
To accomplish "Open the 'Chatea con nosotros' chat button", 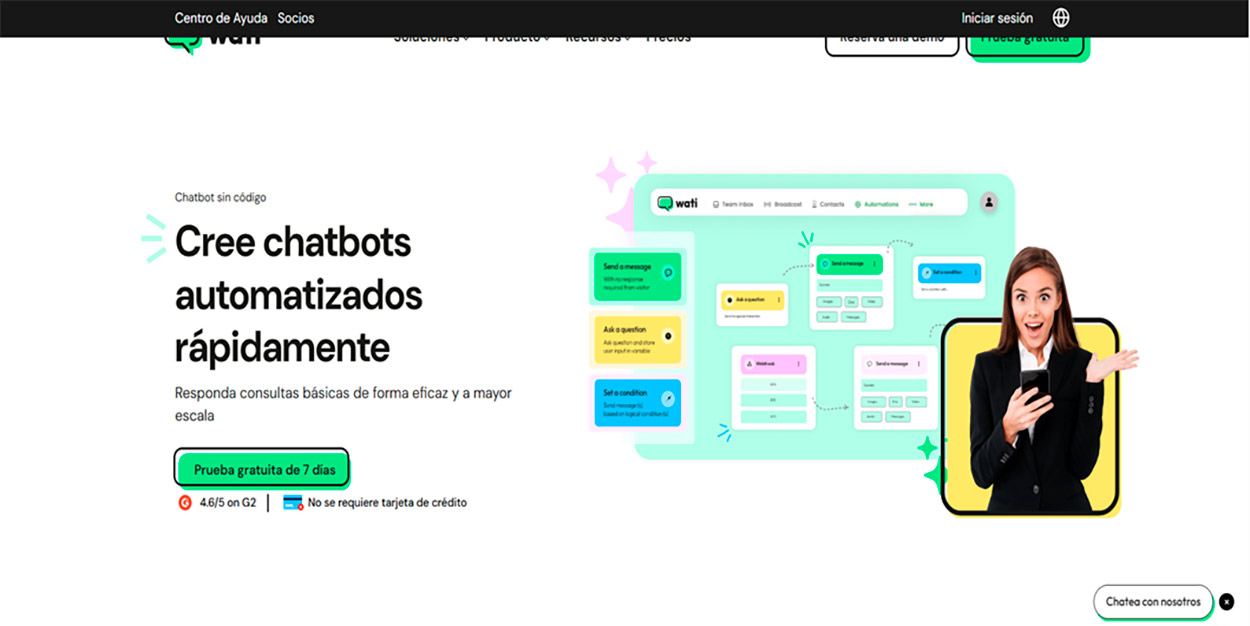I will click(1153, 602).
